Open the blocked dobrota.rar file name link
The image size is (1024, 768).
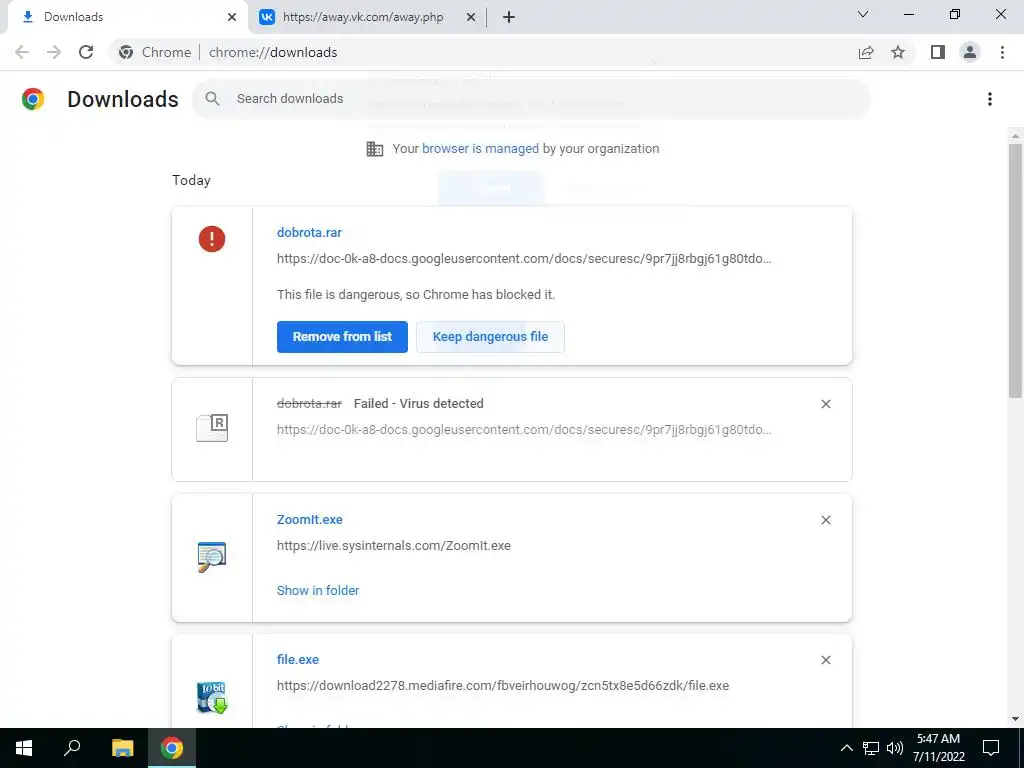tap(310, 232)
